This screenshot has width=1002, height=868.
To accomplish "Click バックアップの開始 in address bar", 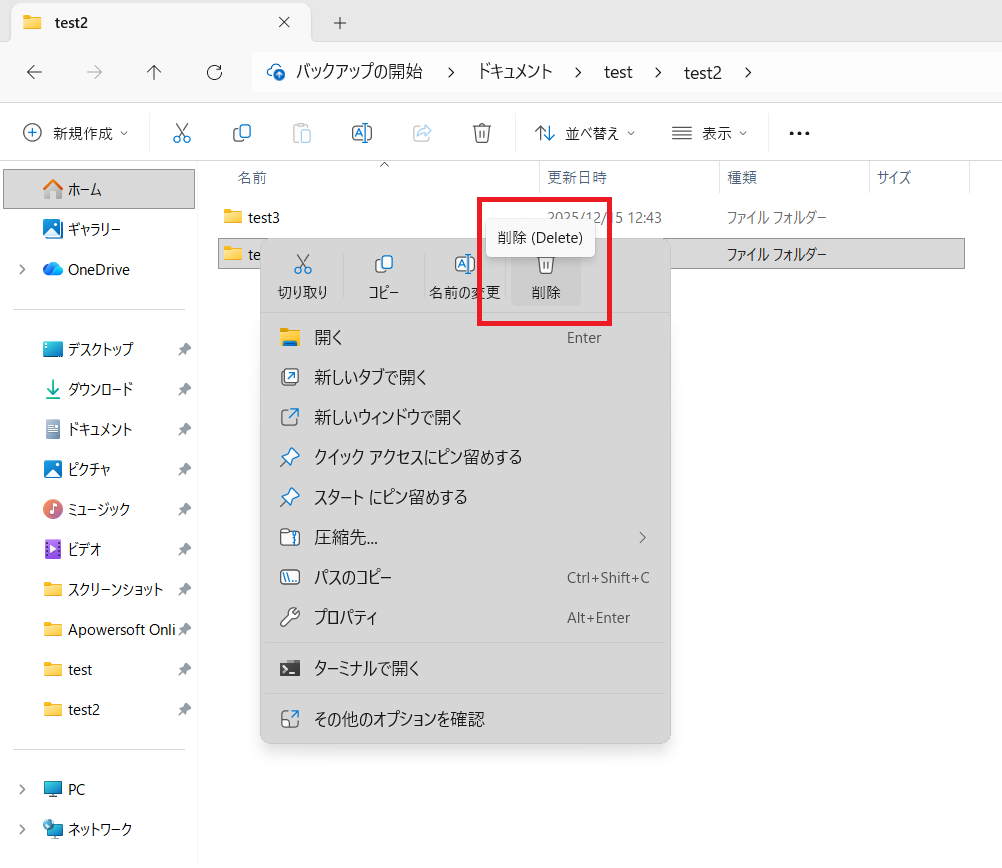I will click(359, 72).
